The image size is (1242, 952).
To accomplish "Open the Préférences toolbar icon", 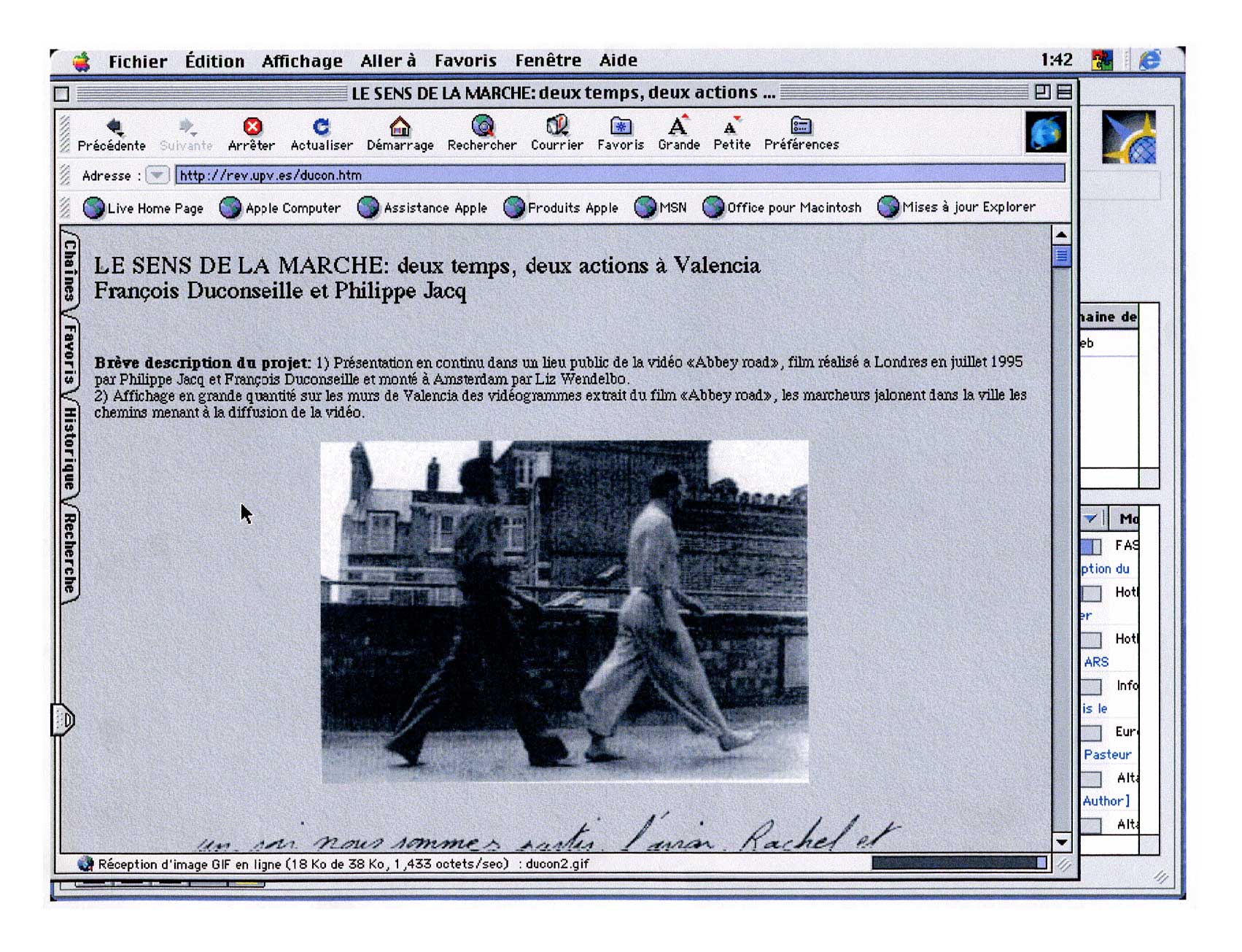I will point(801,126).
